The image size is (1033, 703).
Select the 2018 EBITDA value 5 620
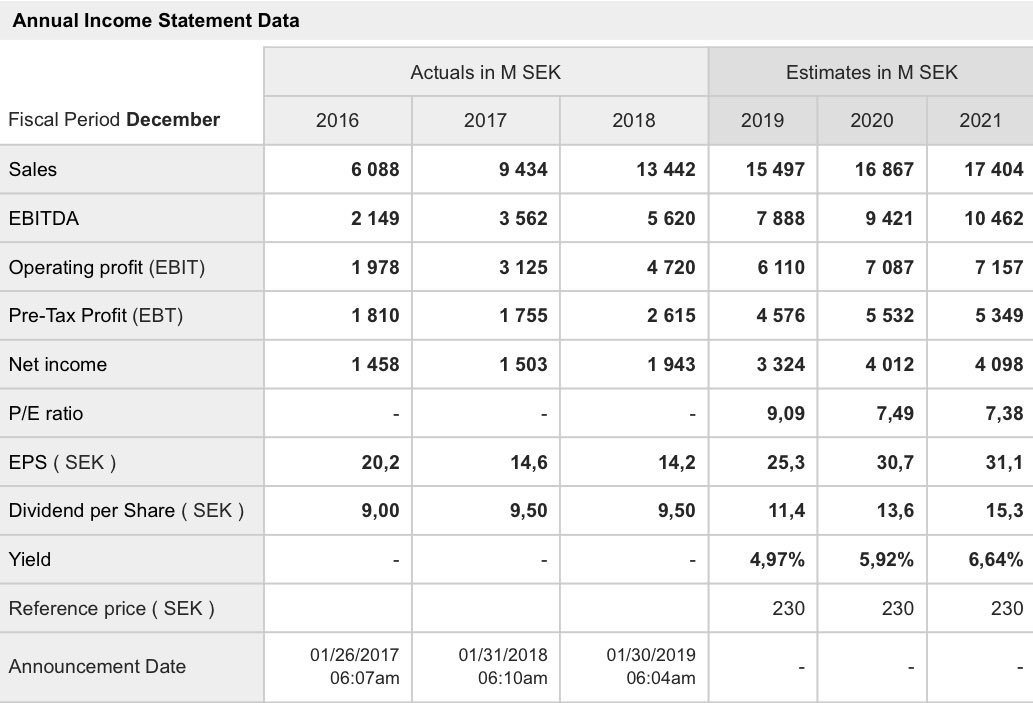click(x=671, y=218)
